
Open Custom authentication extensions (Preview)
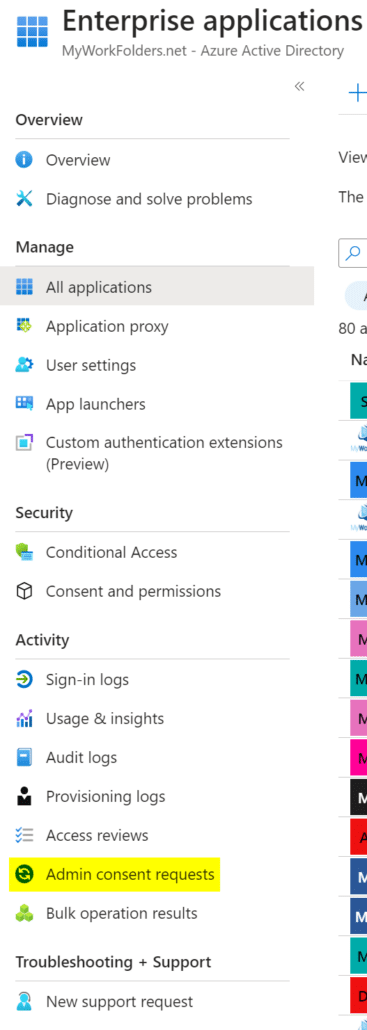click(x=164, y=453)
